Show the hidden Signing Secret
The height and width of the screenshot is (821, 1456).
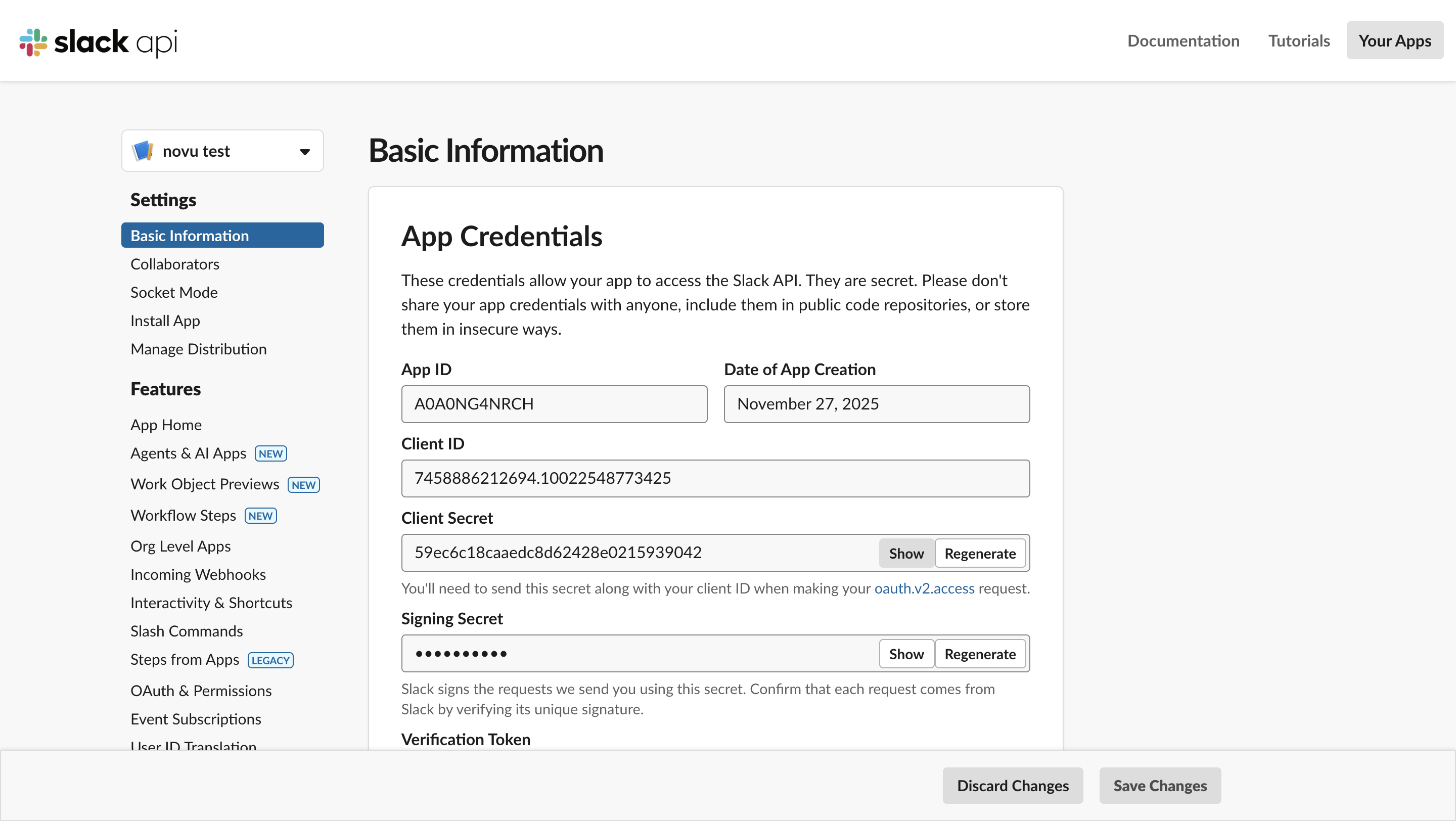(905, 654)
